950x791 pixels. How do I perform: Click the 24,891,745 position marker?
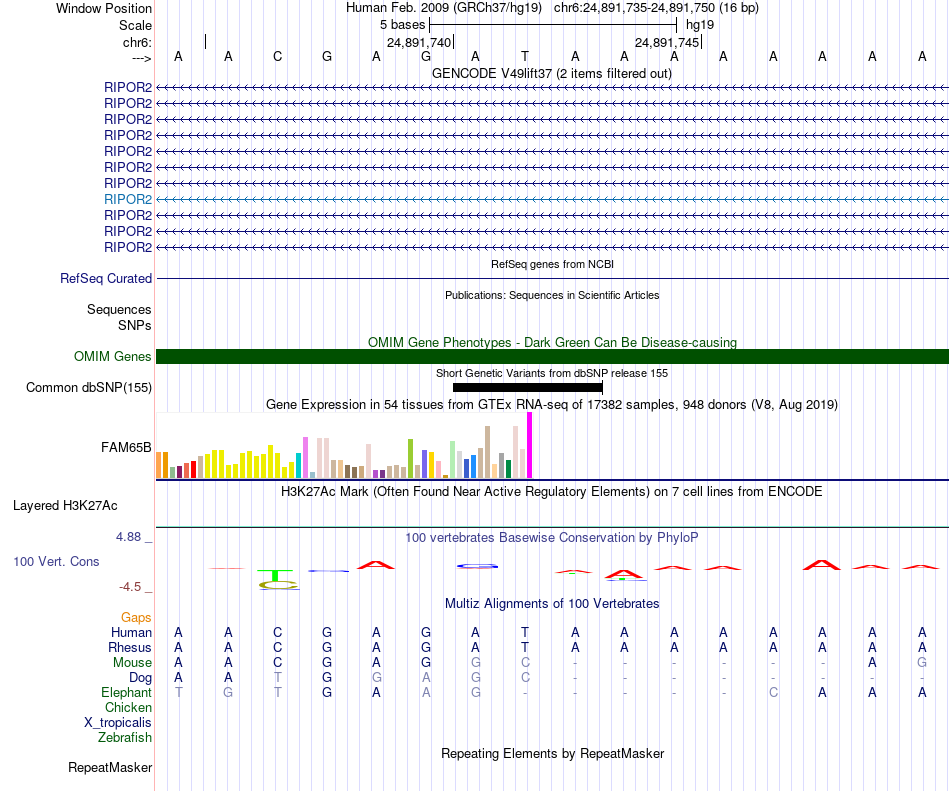[667, 42]
